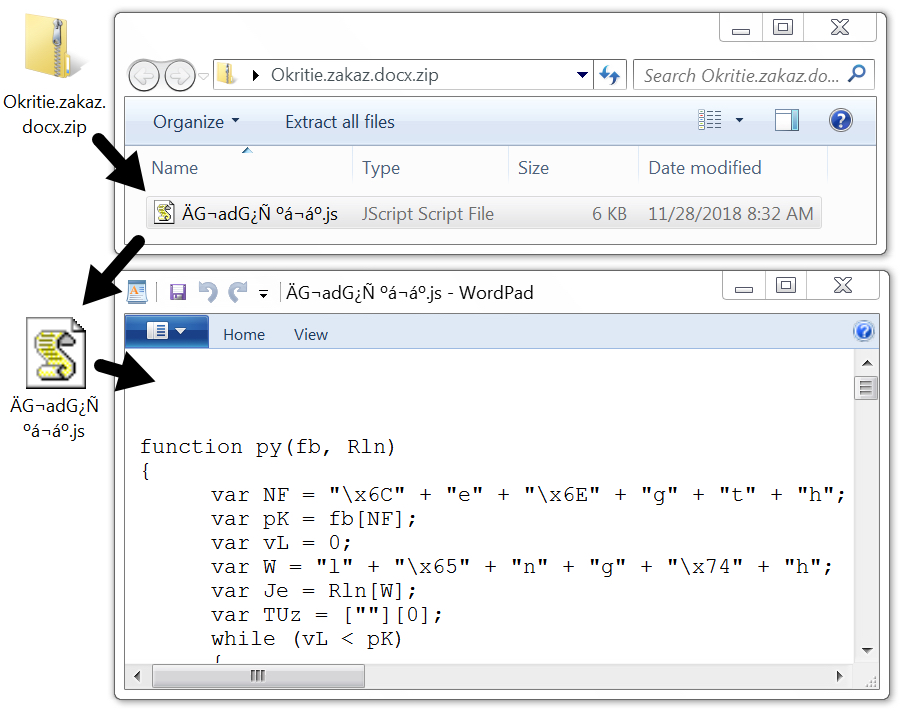Click the code line 'var TUz = [""][0];'
Image resolution: width=900 pixels, height=714 pixels.
point(327,615)
